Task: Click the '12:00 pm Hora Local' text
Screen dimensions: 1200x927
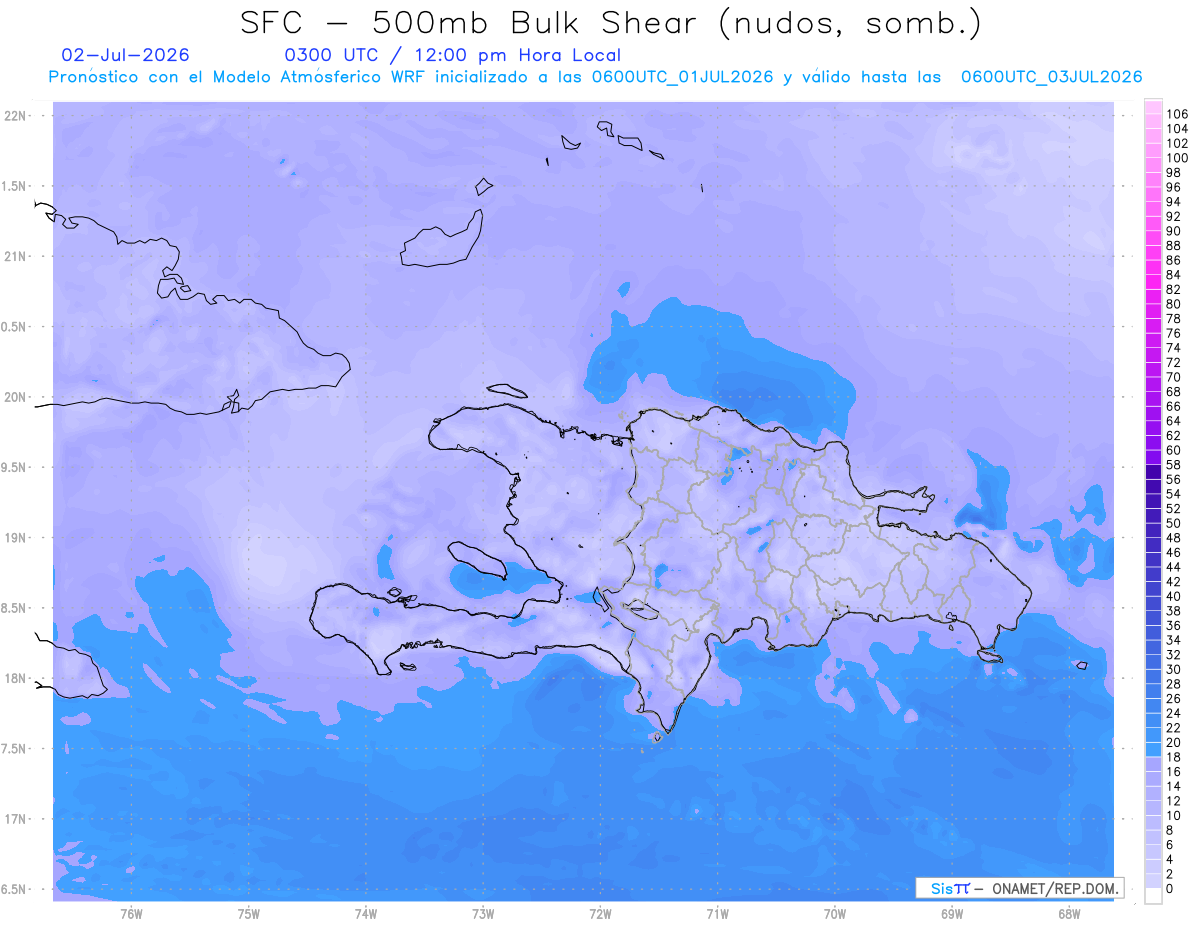Action: tap(517, 55)
